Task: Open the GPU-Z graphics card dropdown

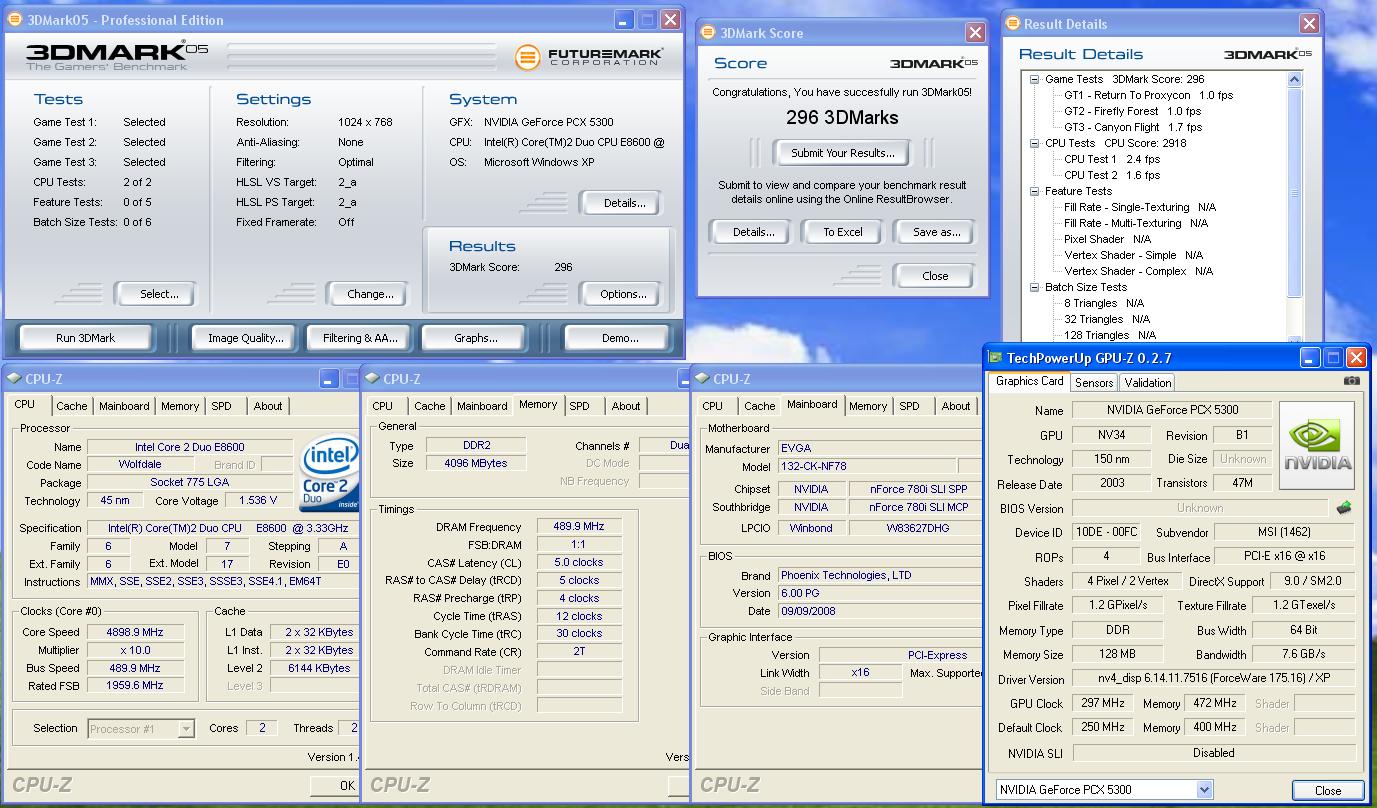Action: 1204,789
